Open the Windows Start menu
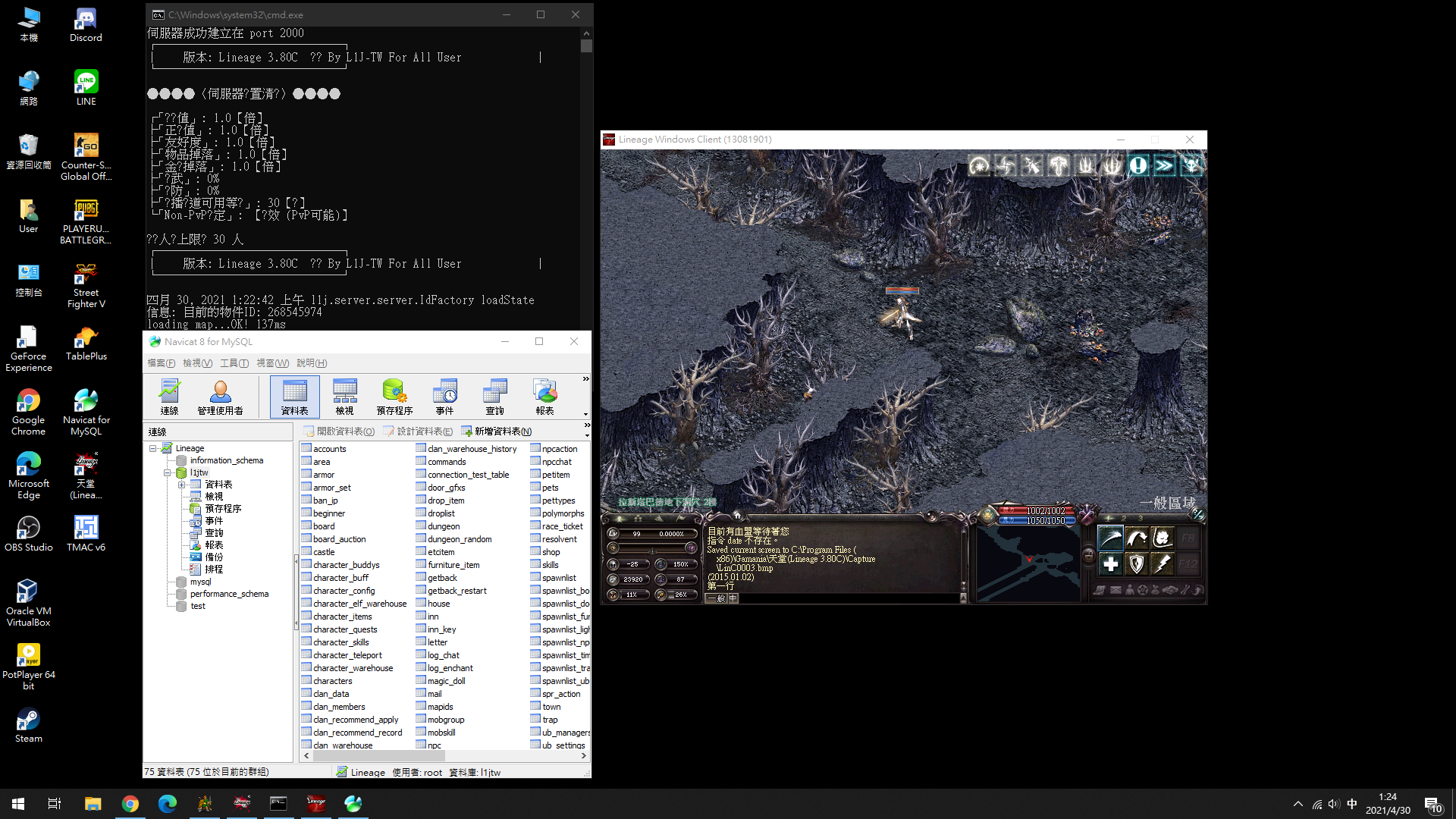This screenshot has height=819, width=1456. tap(18, 804)
